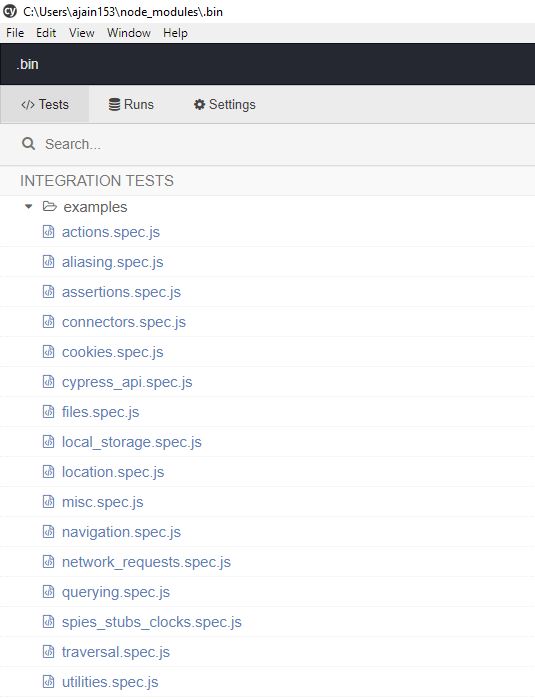This screenshot has width=535, height=699.
Task: Click the Cypress logo in the title bar
Action: [x=10, y=11]
